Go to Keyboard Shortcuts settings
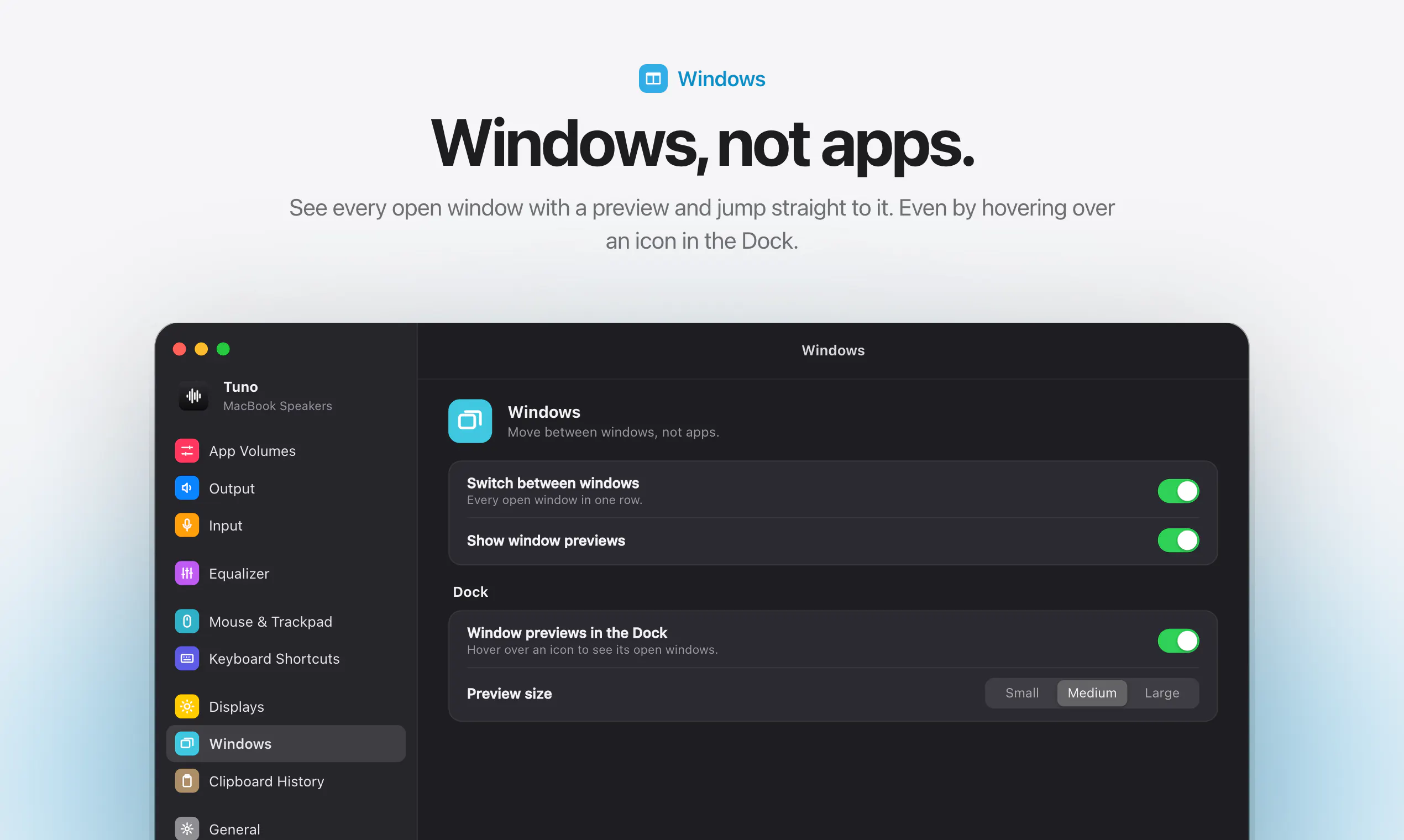Screen dimensions: 1404x840 [286, 658]
